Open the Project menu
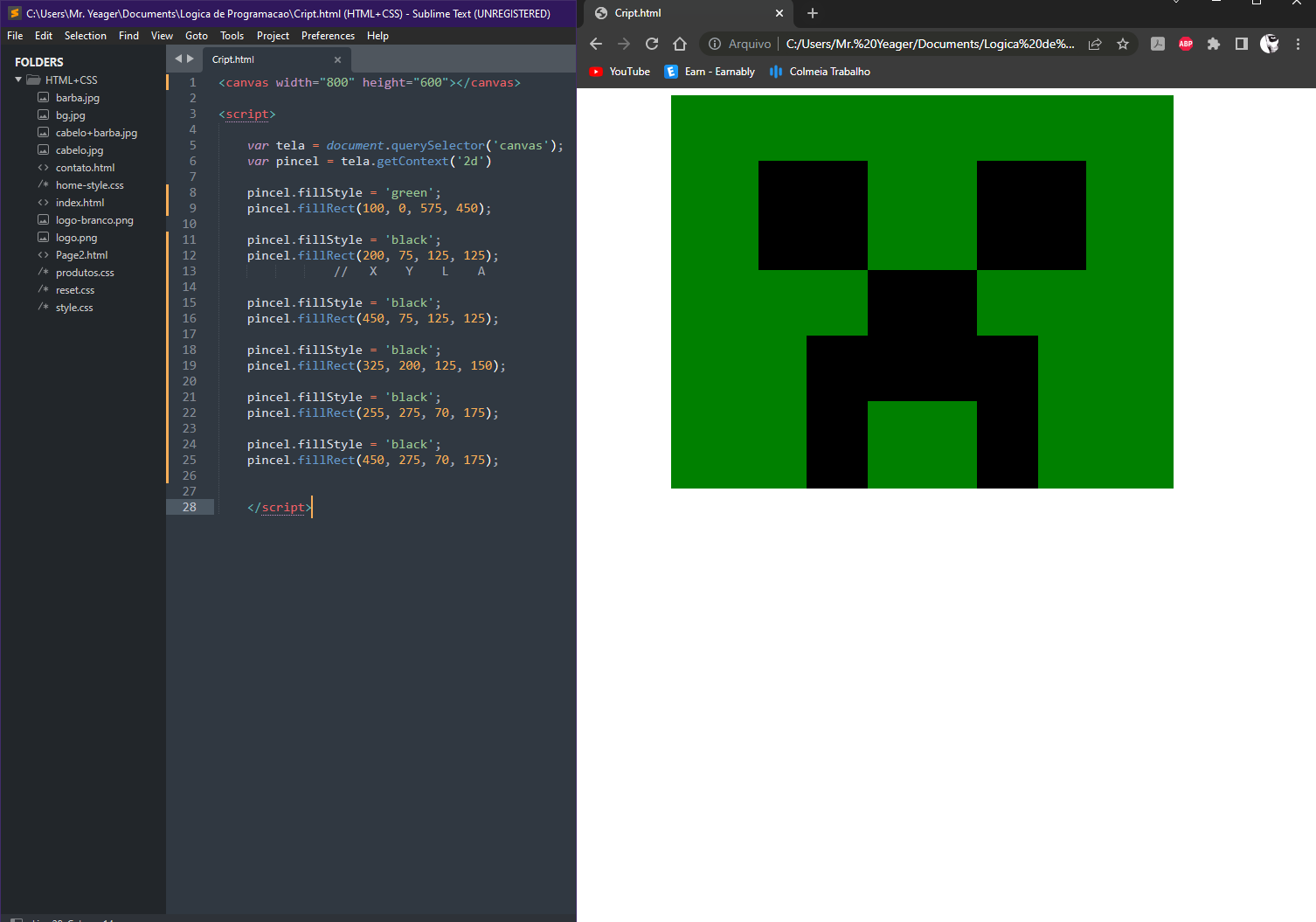 pyautogui.click(x=273, y=36)
